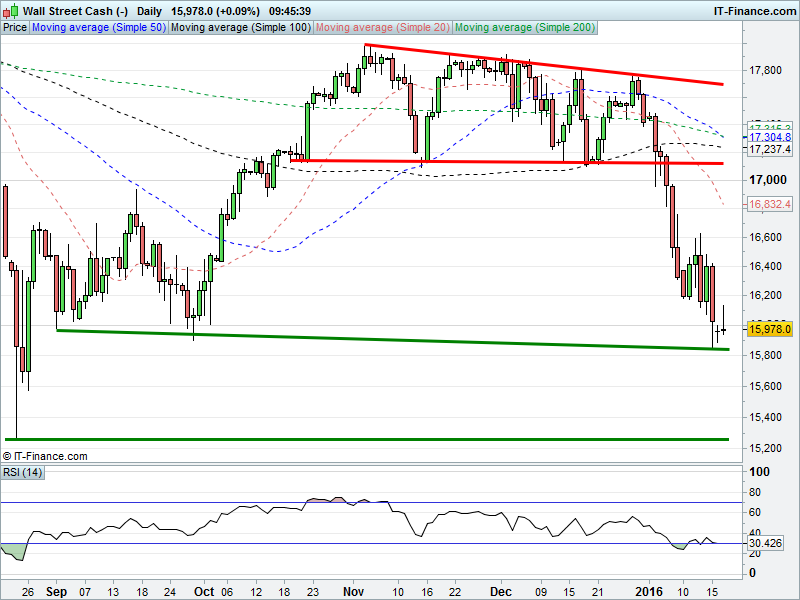Open the Moving average (Simple 20) settings label
The width and height of the screenshot is (800, 600).
(x=384, y=28)
